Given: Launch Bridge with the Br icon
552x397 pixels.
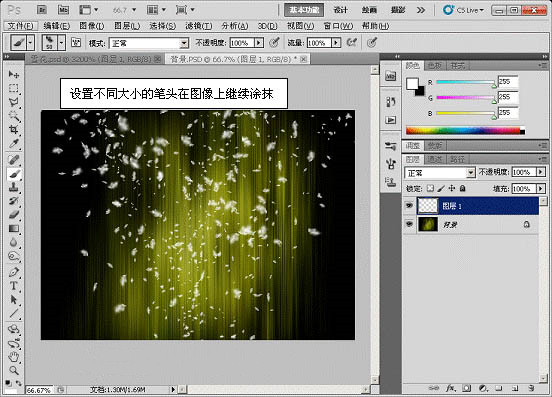Looking at the screenshot, I should pyautogui.click(x=42, y=10).
